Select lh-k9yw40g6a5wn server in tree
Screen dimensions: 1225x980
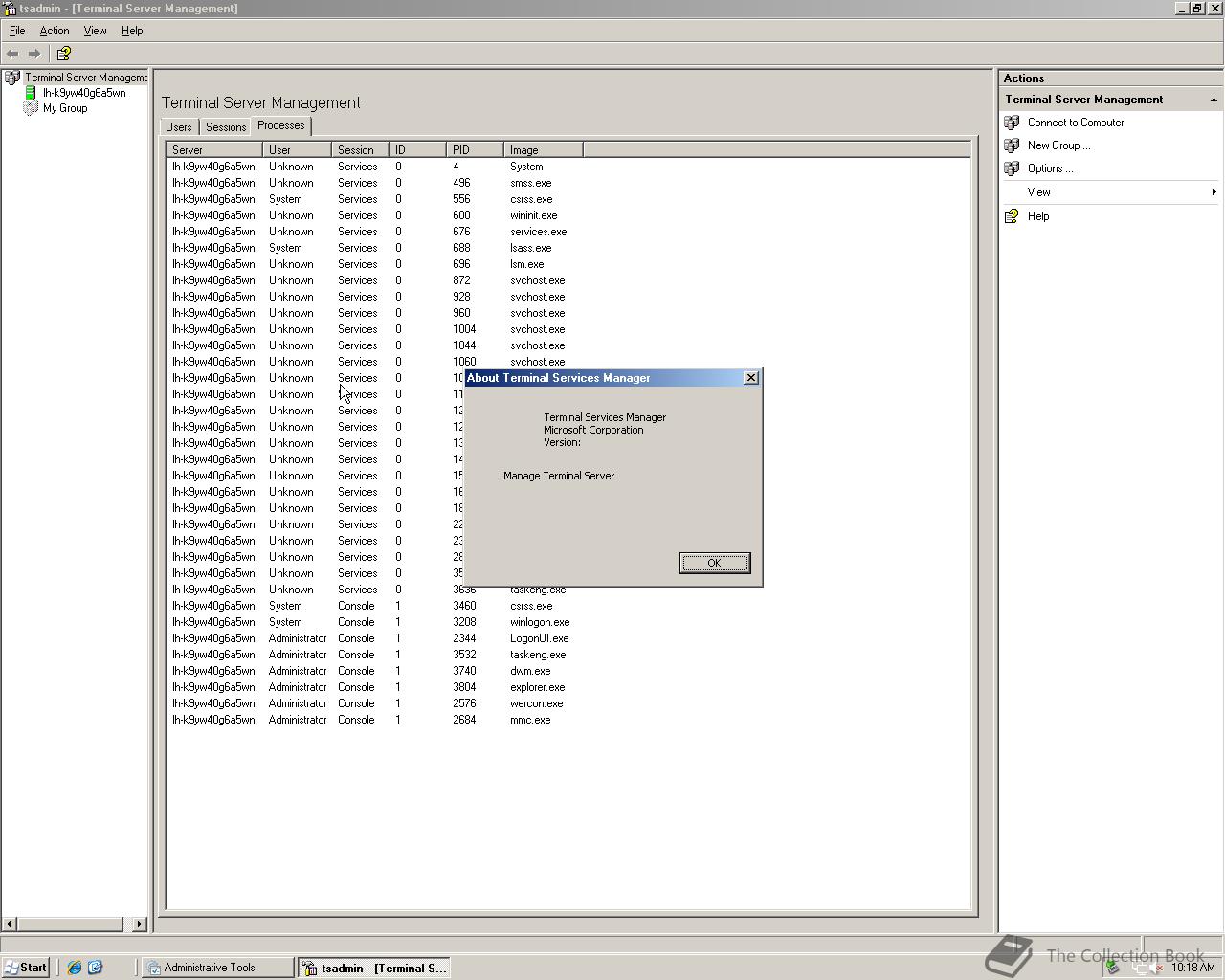84,93
